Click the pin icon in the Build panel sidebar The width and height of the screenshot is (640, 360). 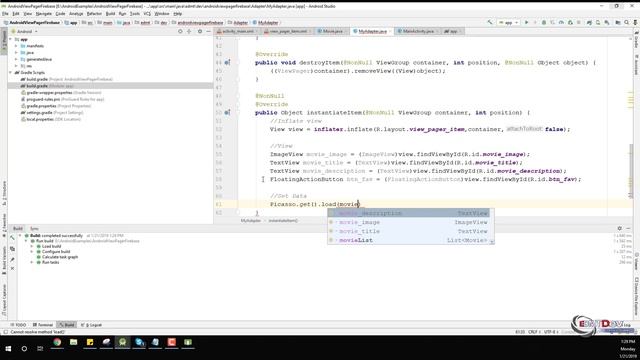click(12, 259)
